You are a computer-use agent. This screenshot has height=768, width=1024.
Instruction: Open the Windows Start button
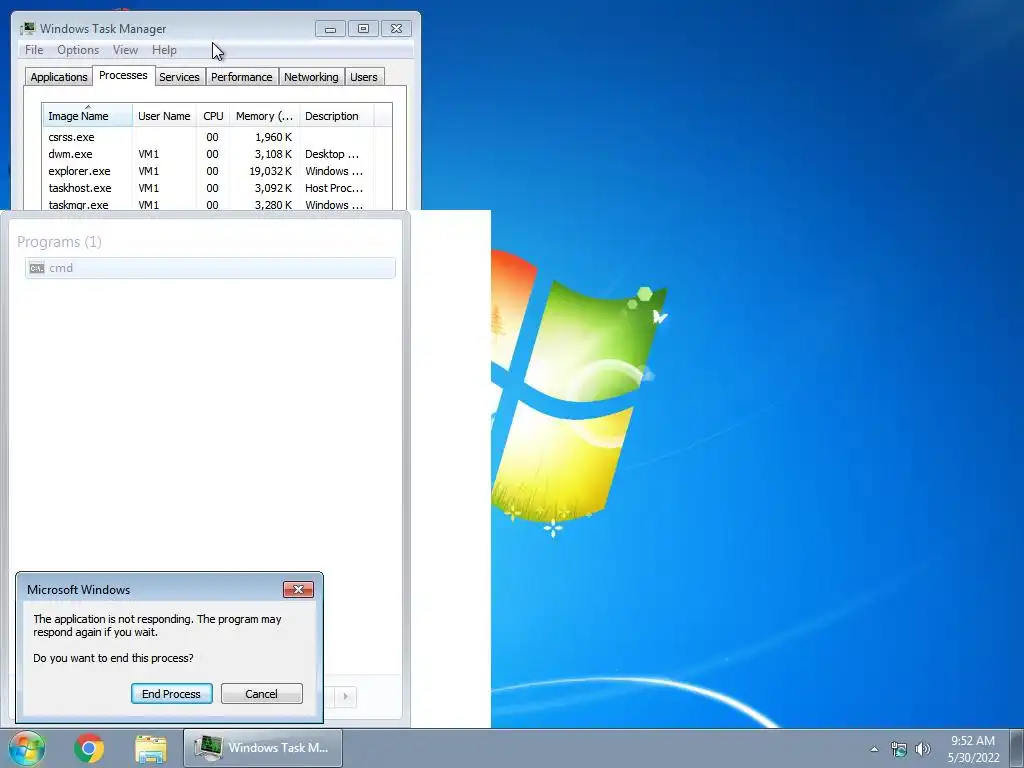point(27,748)
